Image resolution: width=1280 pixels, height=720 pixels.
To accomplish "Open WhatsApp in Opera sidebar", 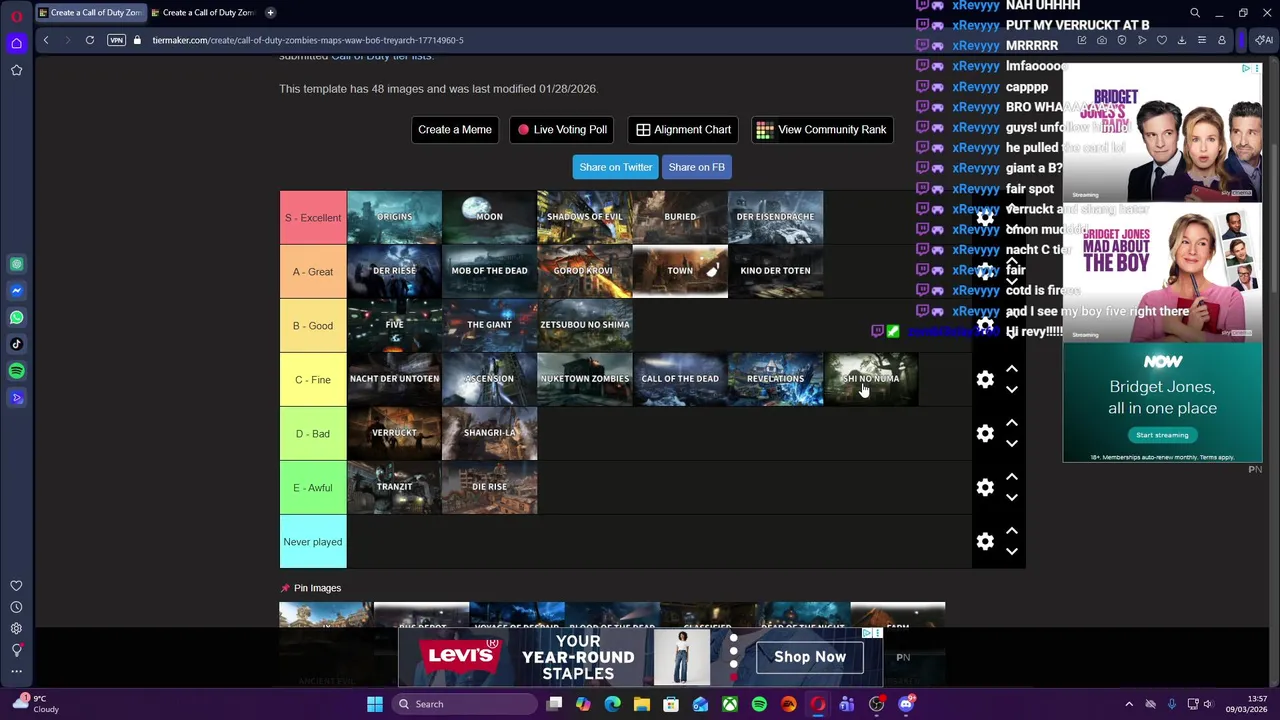I will pyautogui.click(x=16, y=318).
